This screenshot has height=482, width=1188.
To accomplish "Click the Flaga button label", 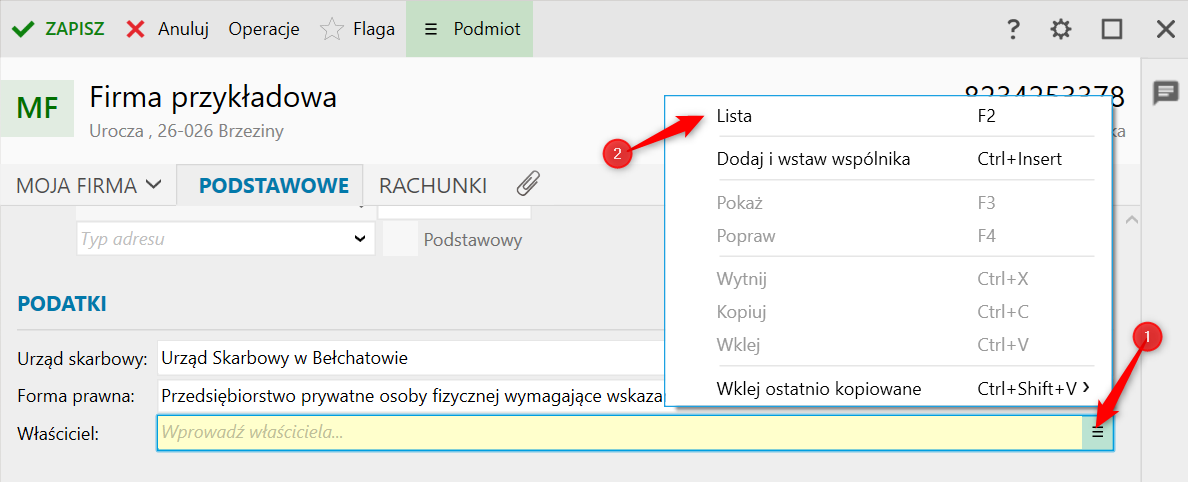I will click(374, 30).
